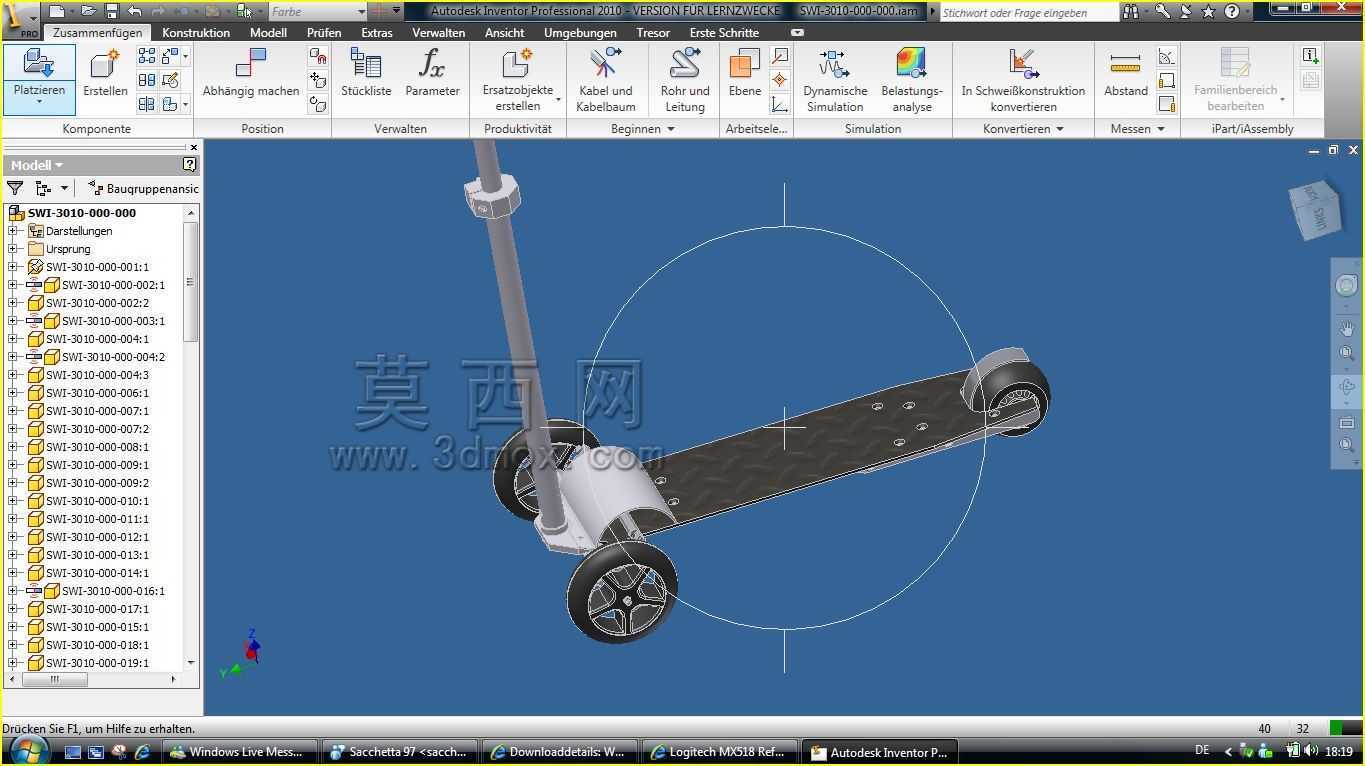The width and height of the screenshot is (1365, 766).
Task: Expand the Ursprung tree node
Action: 13,249
